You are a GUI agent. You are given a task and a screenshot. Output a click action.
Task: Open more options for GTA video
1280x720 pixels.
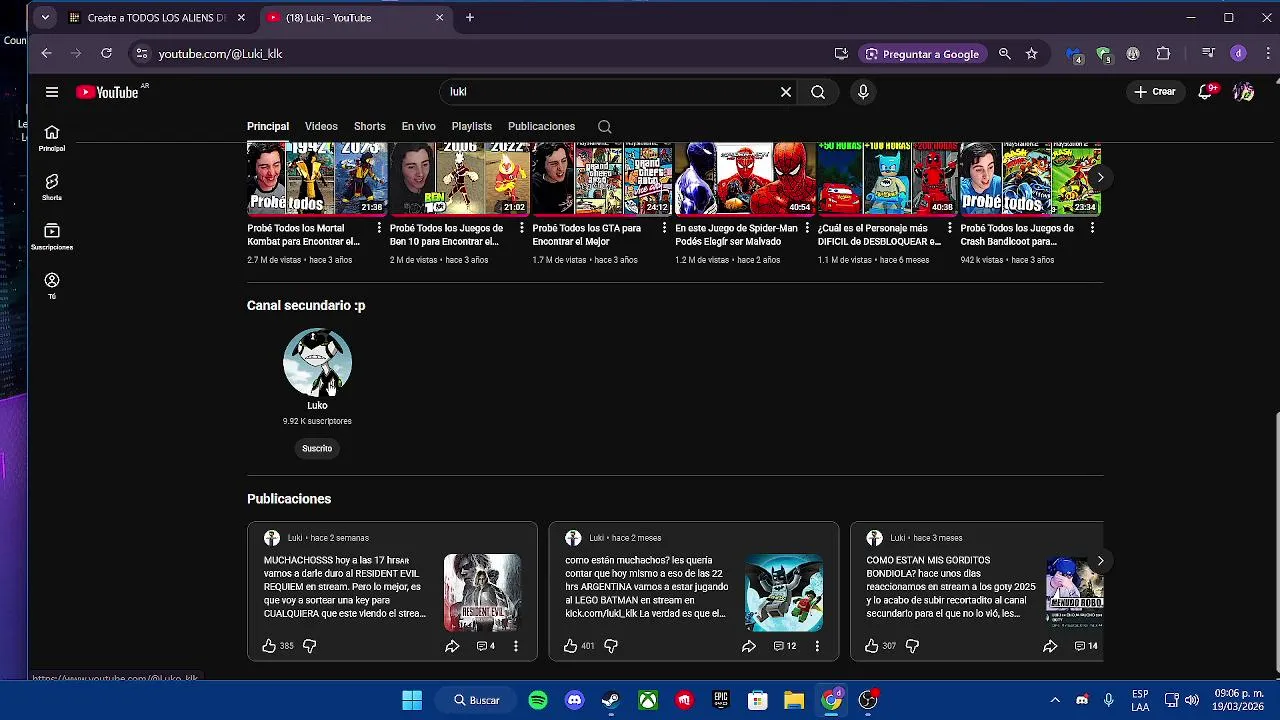664,228
